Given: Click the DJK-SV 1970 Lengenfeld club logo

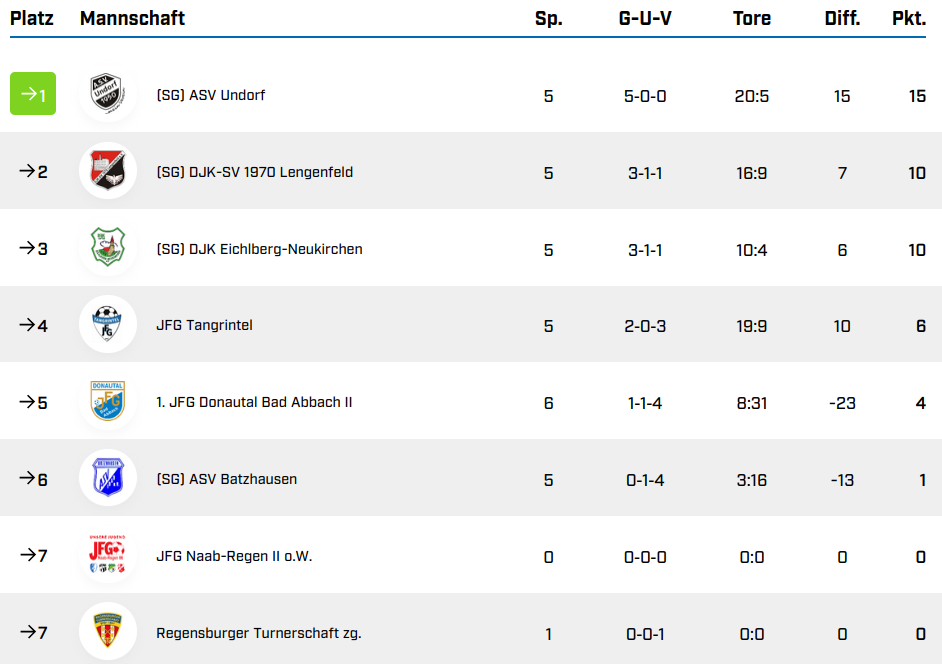Looking at the screenshot, I should (107, 172).
